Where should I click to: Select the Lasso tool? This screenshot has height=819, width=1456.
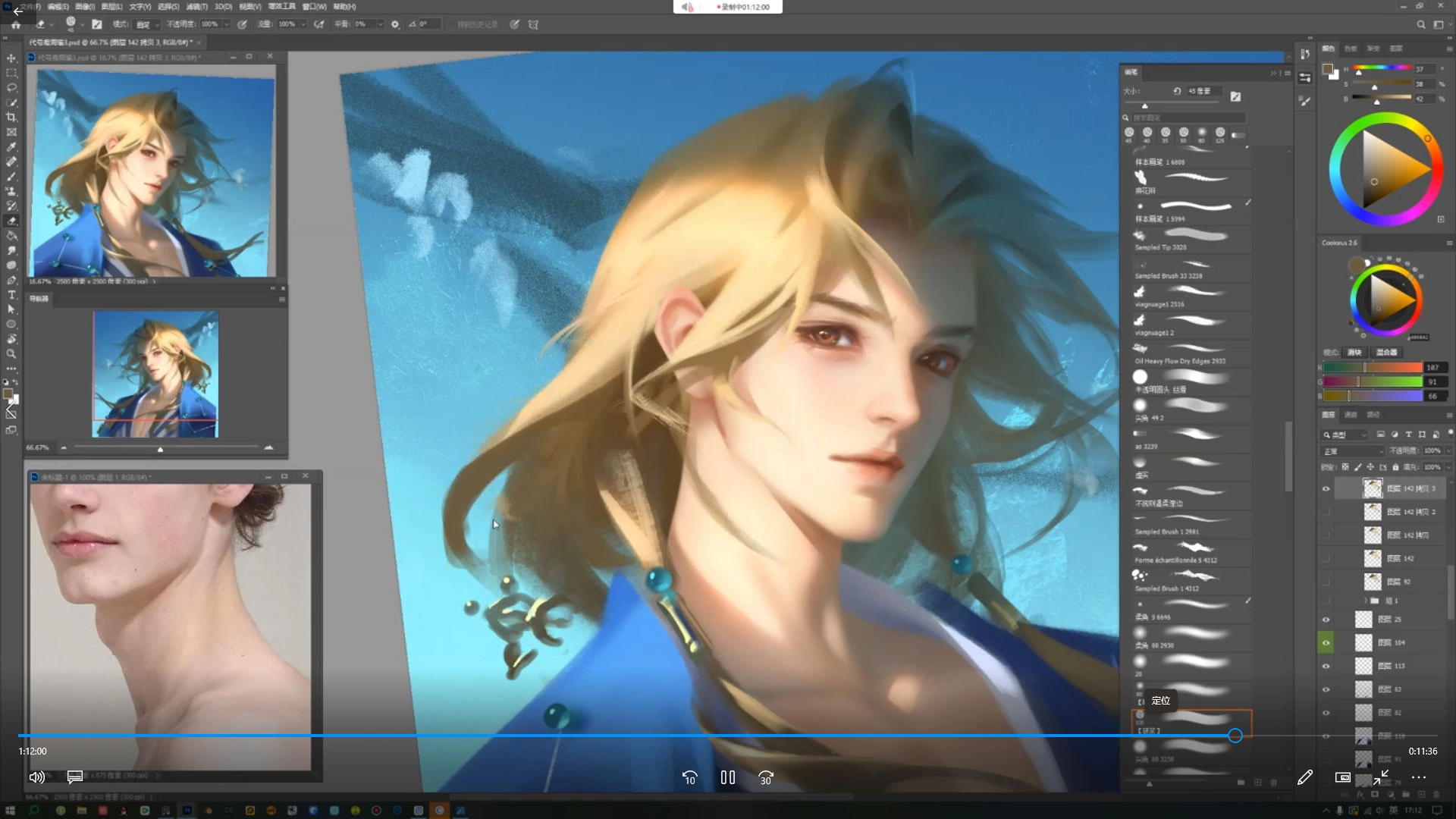tap(11, 88)
